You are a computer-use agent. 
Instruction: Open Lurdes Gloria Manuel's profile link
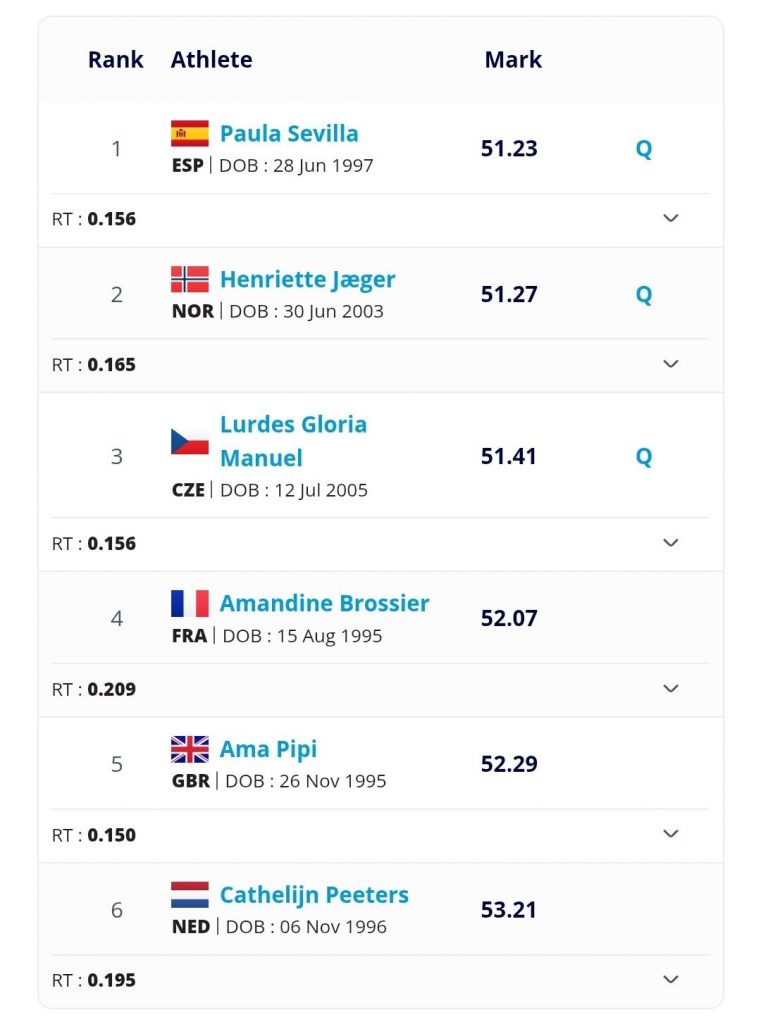293,441
